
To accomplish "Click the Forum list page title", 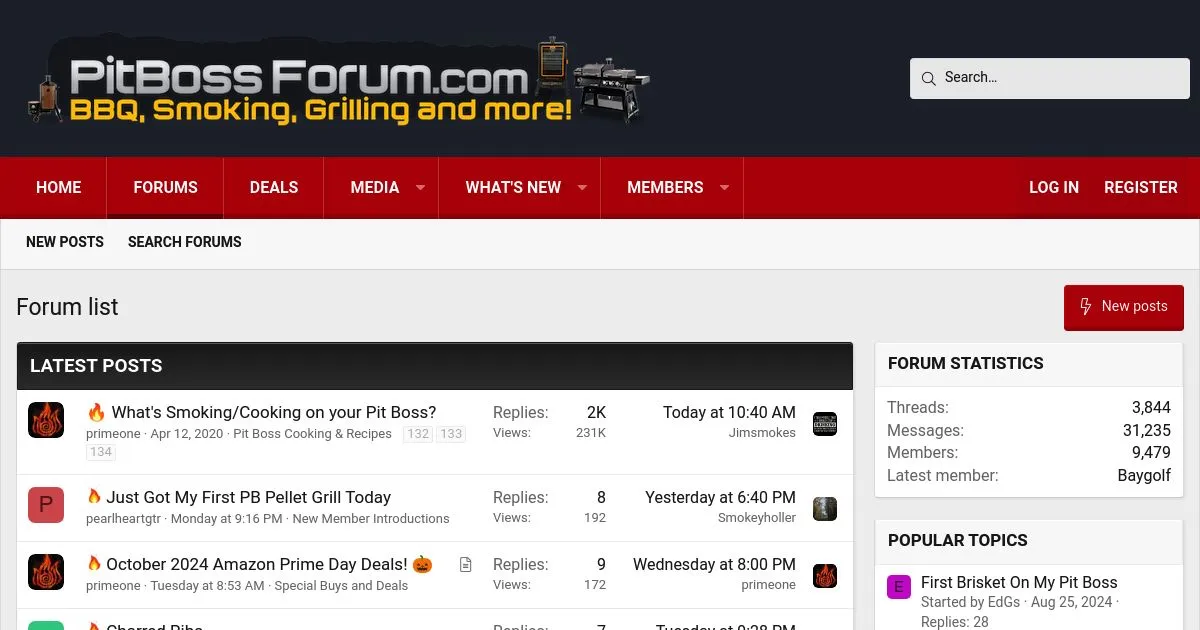I will click(67, 307).
